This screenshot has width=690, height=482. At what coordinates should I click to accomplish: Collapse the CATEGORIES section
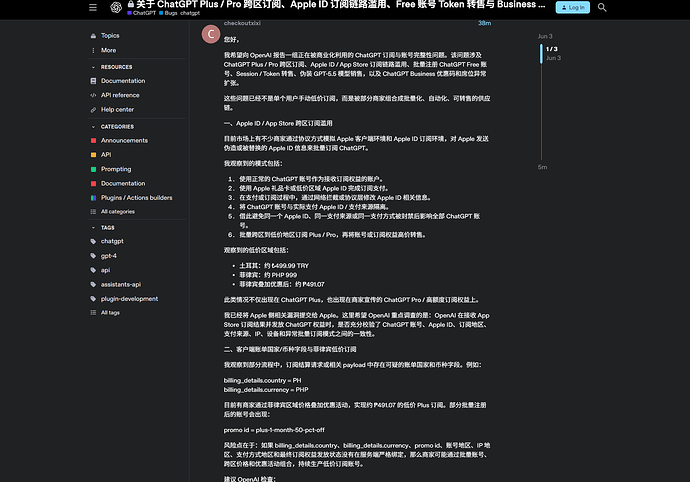pos(93,127)
